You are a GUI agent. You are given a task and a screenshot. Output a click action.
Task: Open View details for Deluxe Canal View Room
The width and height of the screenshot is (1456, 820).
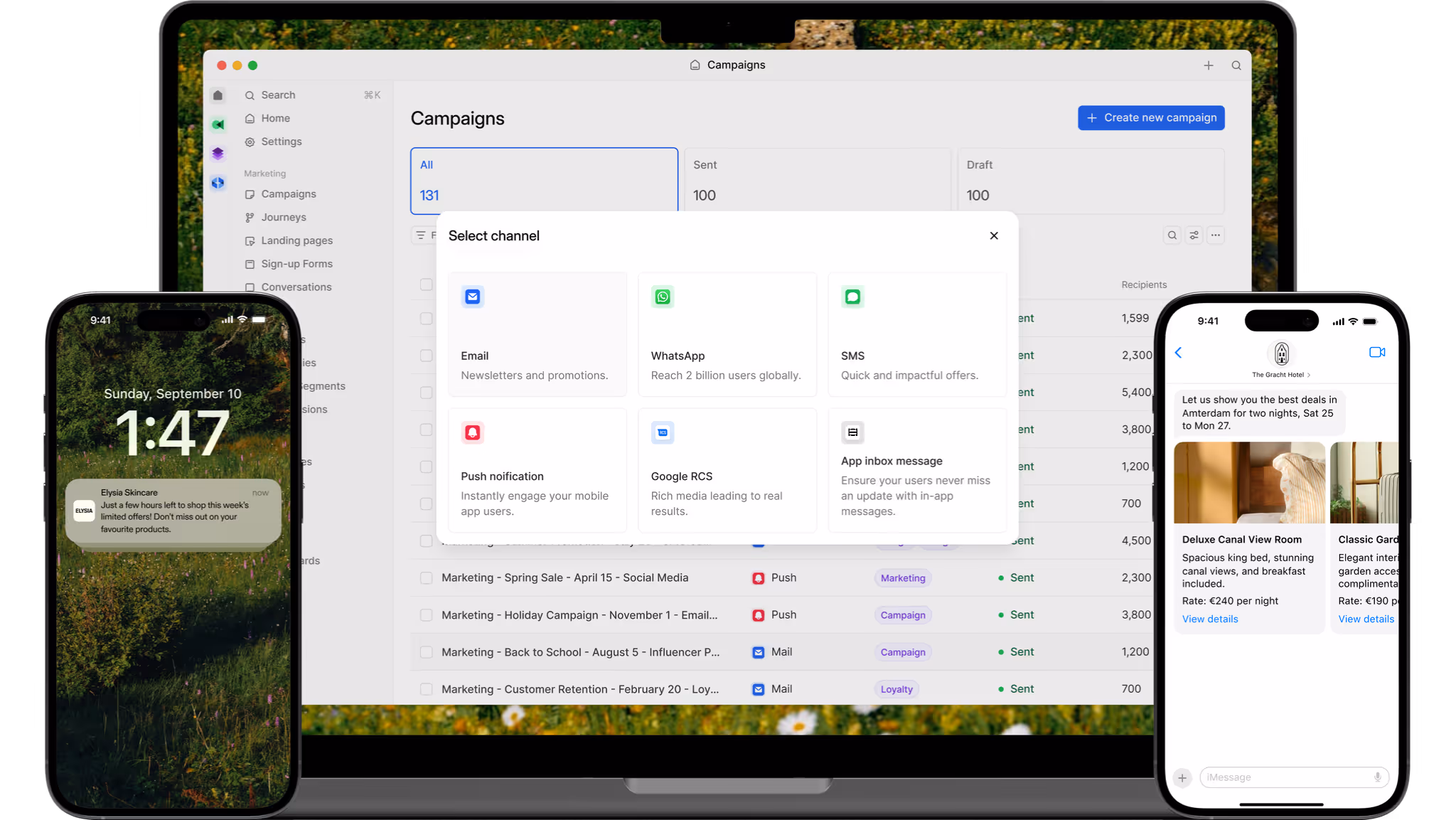click(1209, 619)
